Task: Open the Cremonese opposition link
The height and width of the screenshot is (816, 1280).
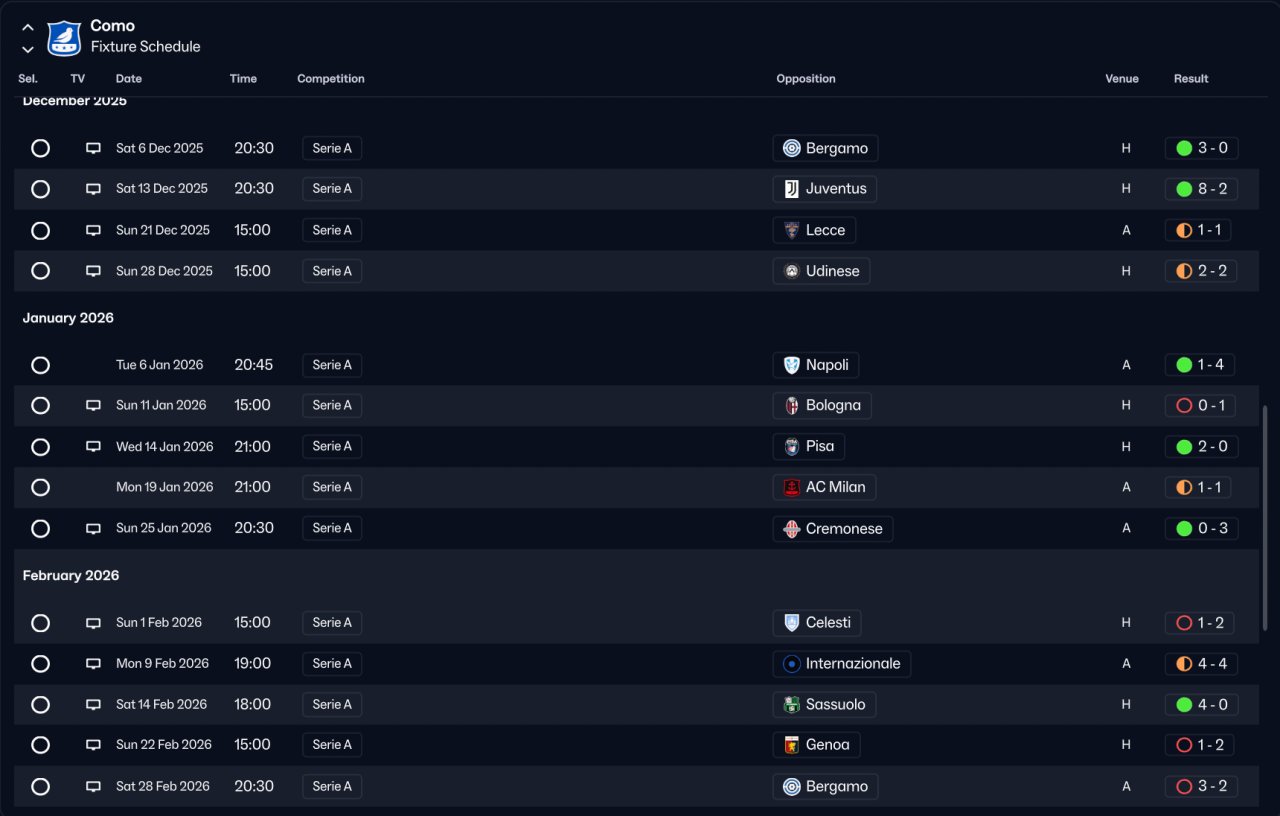Action: [843, 529]
